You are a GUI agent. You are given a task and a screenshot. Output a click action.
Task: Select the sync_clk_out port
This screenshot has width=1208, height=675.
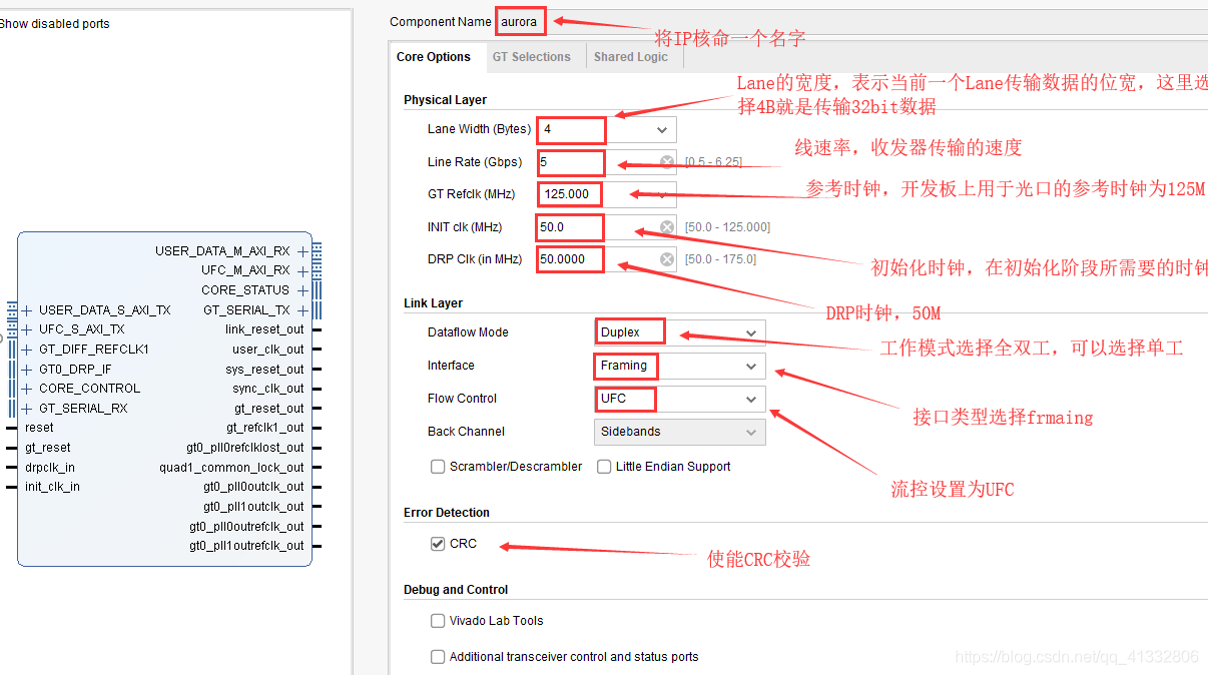(266, 389)
